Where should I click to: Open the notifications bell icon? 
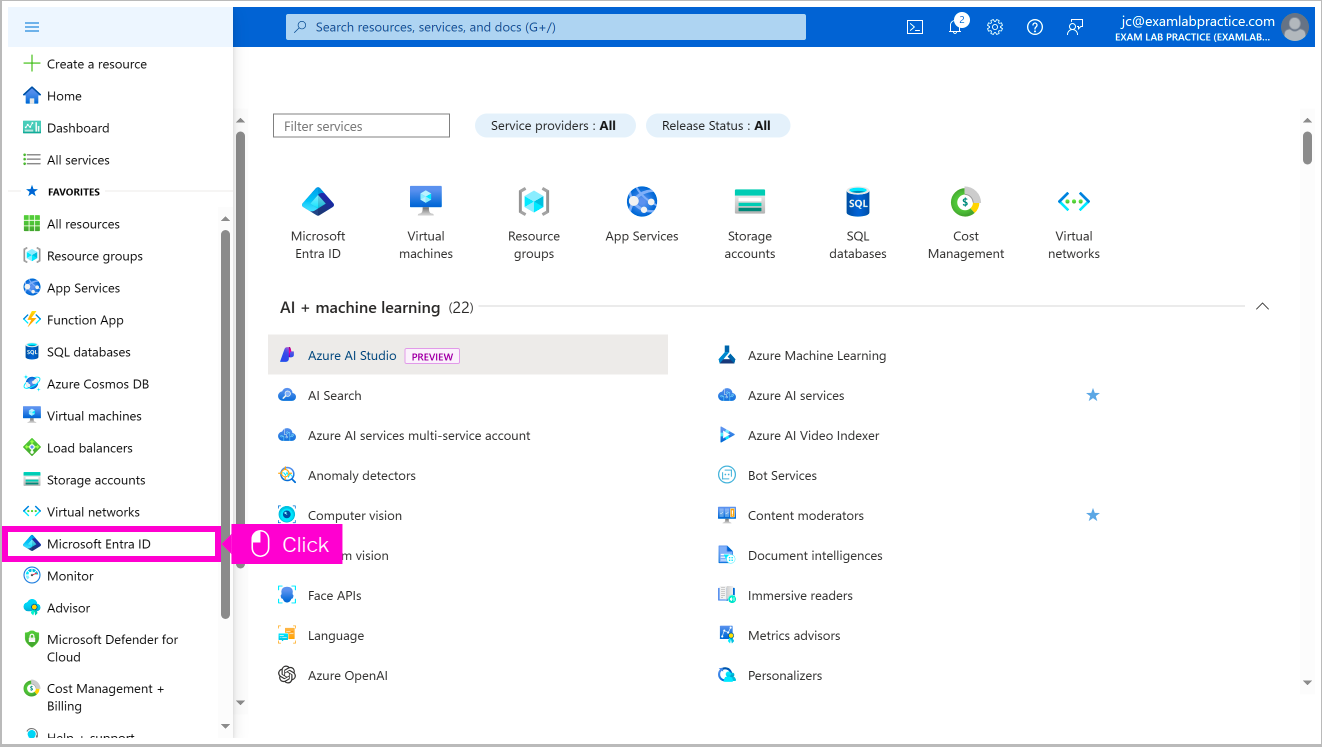956,27
